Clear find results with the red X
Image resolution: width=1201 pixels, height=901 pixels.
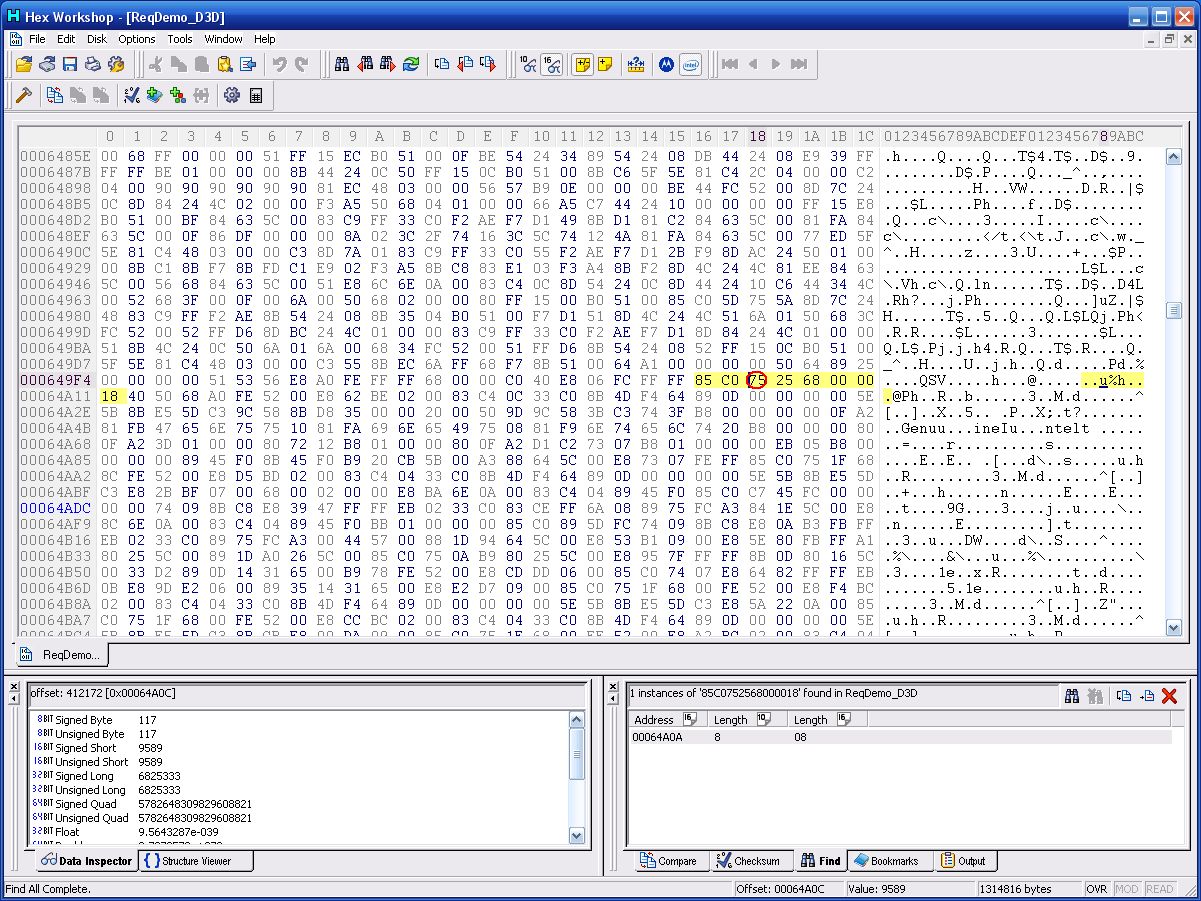click(x=1169, y=696)
